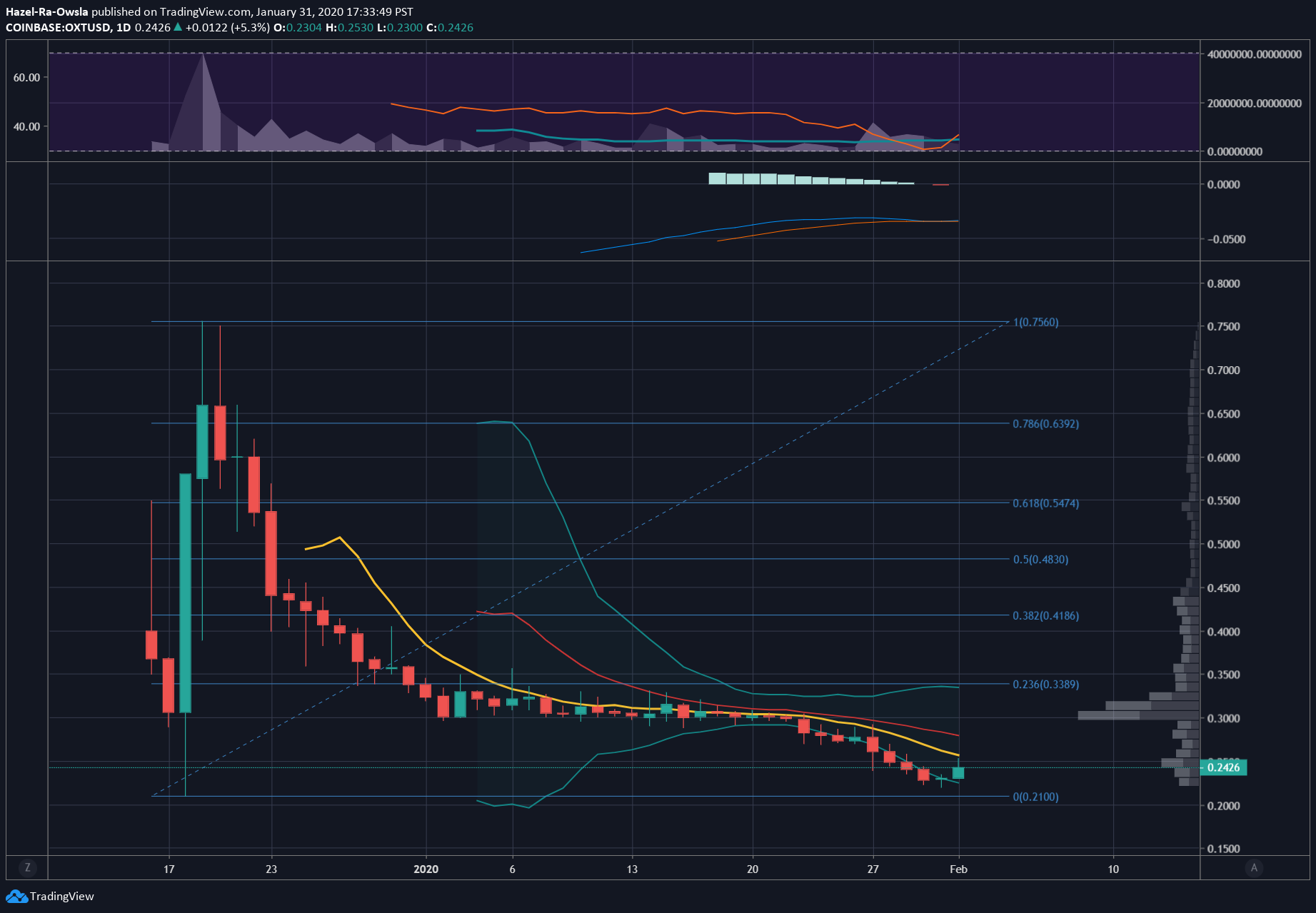Click the 10 date label on time axis

coord(1113,869)
